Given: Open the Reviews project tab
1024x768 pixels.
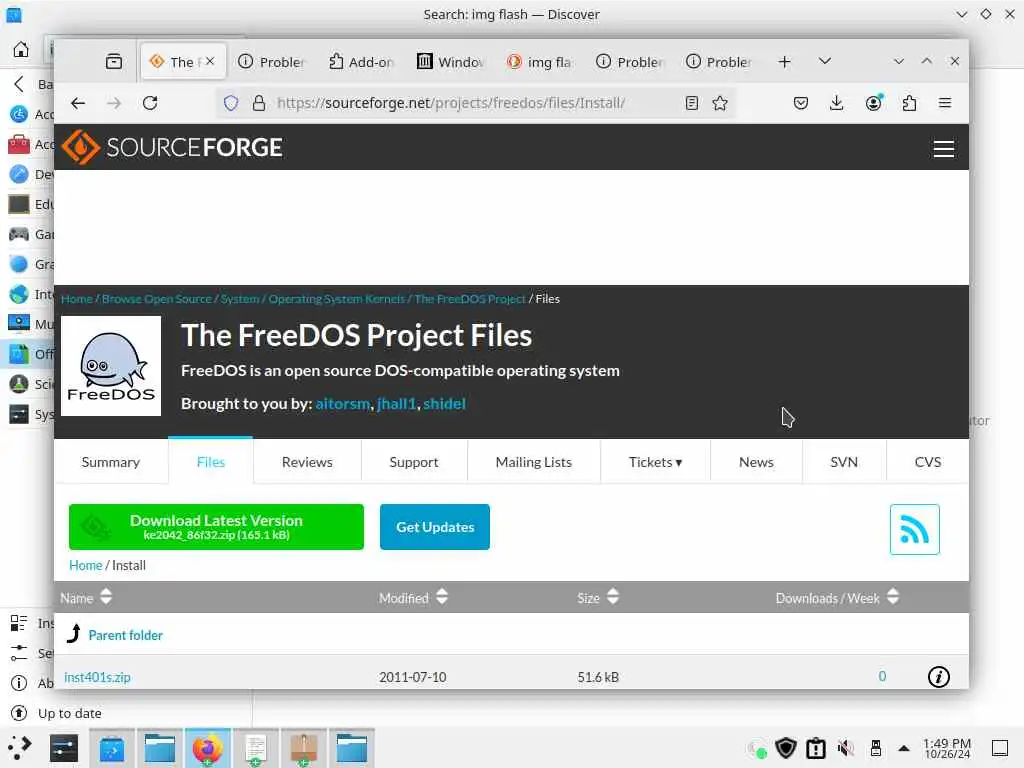Looking at the screenshot, I should pos(307,462).
